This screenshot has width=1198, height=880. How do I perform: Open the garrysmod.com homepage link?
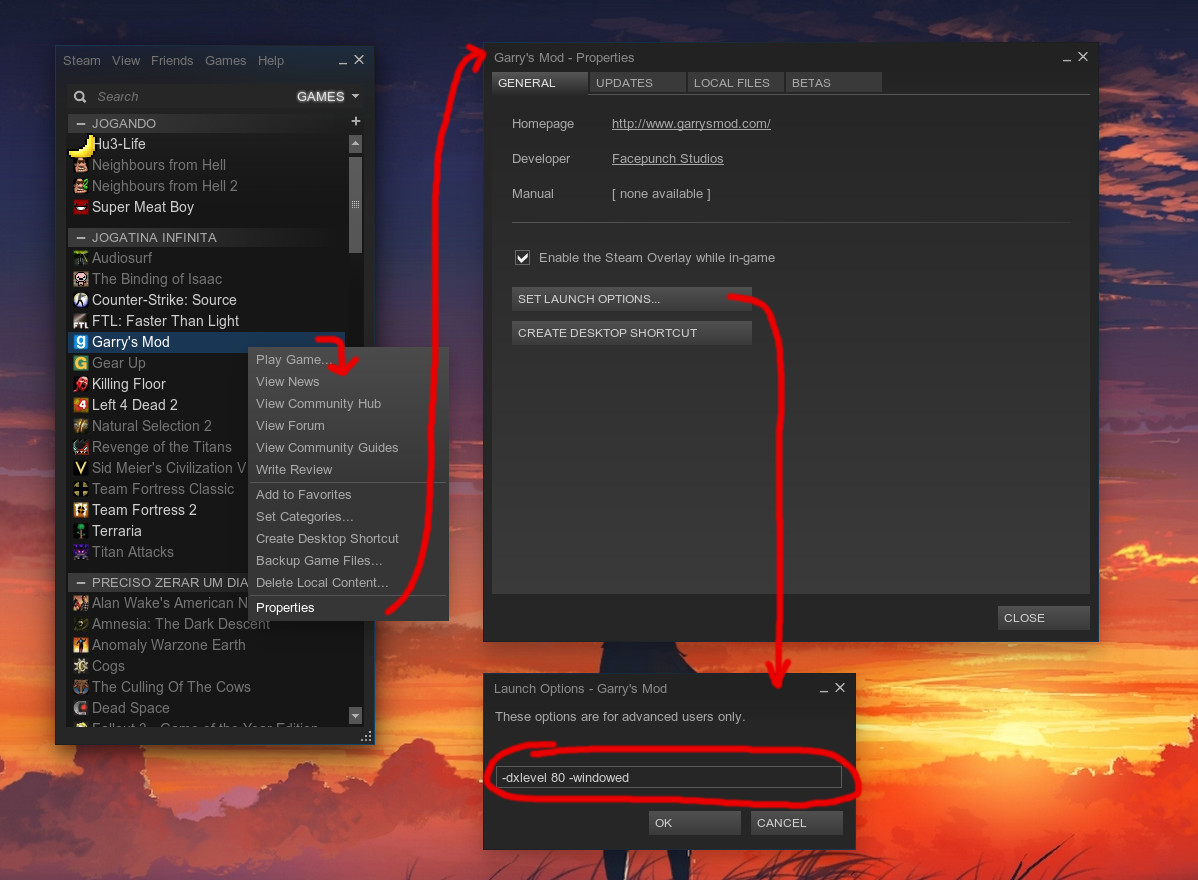coord(691,124)
